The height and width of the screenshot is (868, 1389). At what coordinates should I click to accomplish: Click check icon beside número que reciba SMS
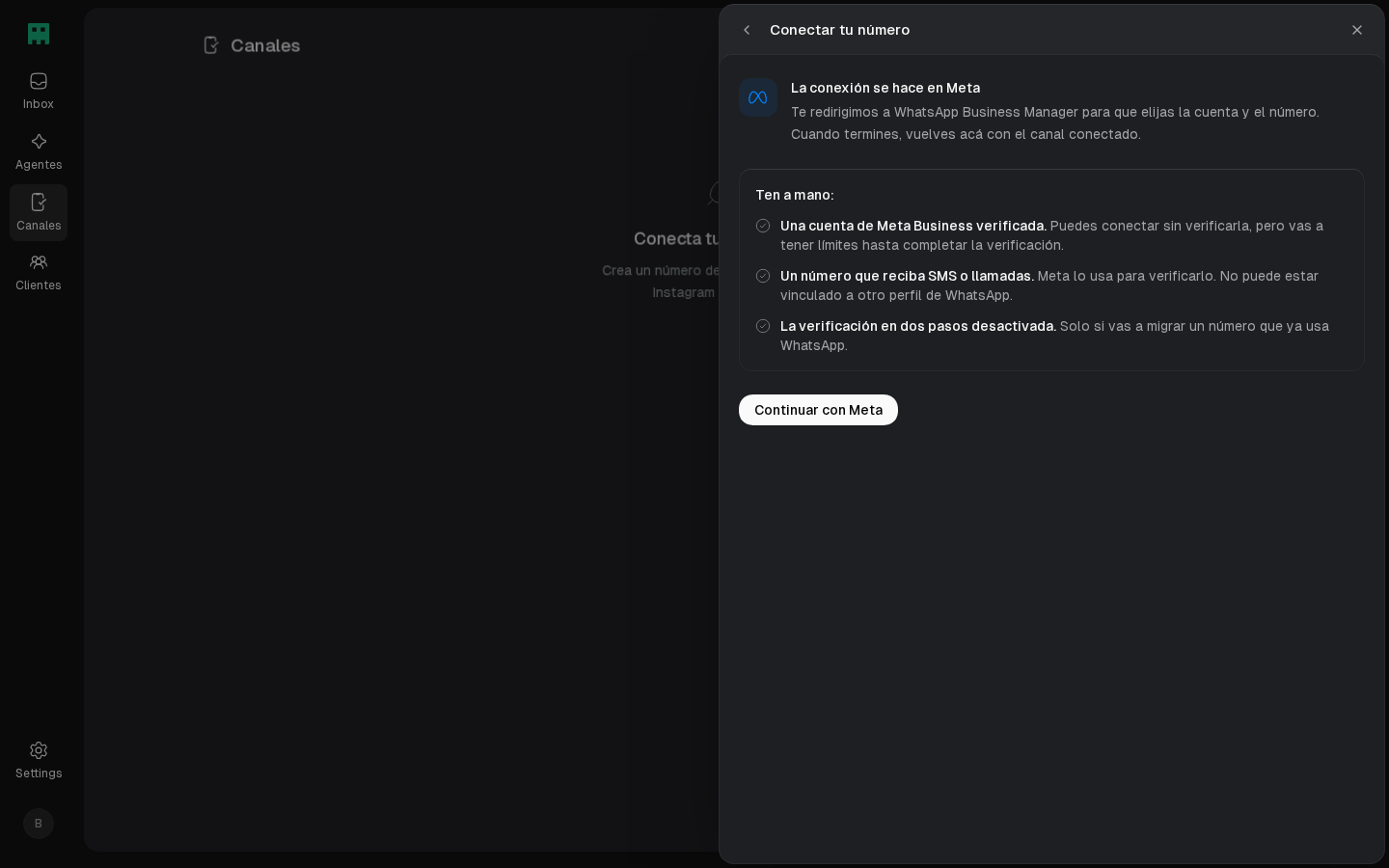pyautogui.click(x=763, y=276)
